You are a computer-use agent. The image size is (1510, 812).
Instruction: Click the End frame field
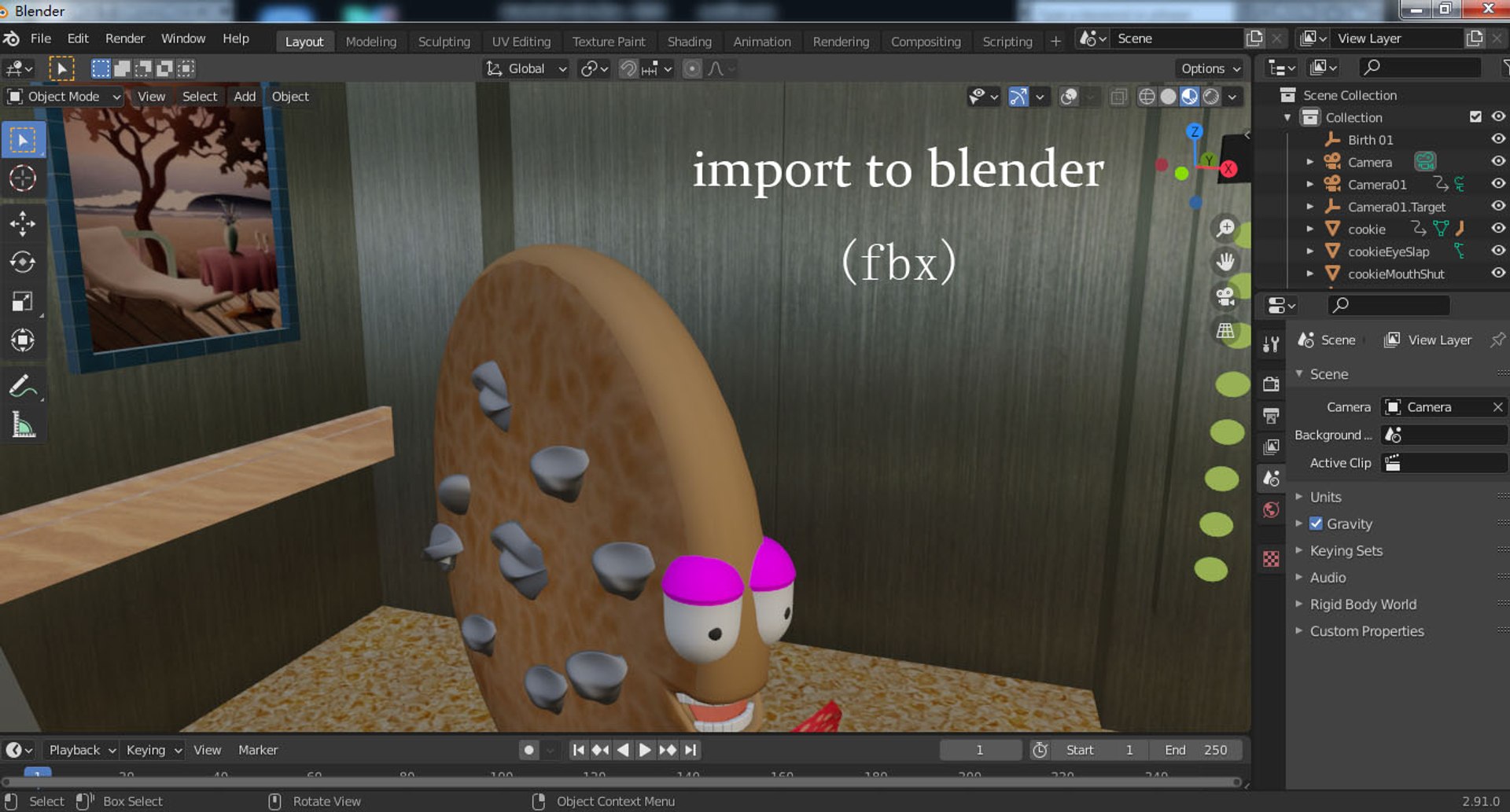pos(1197,750)
